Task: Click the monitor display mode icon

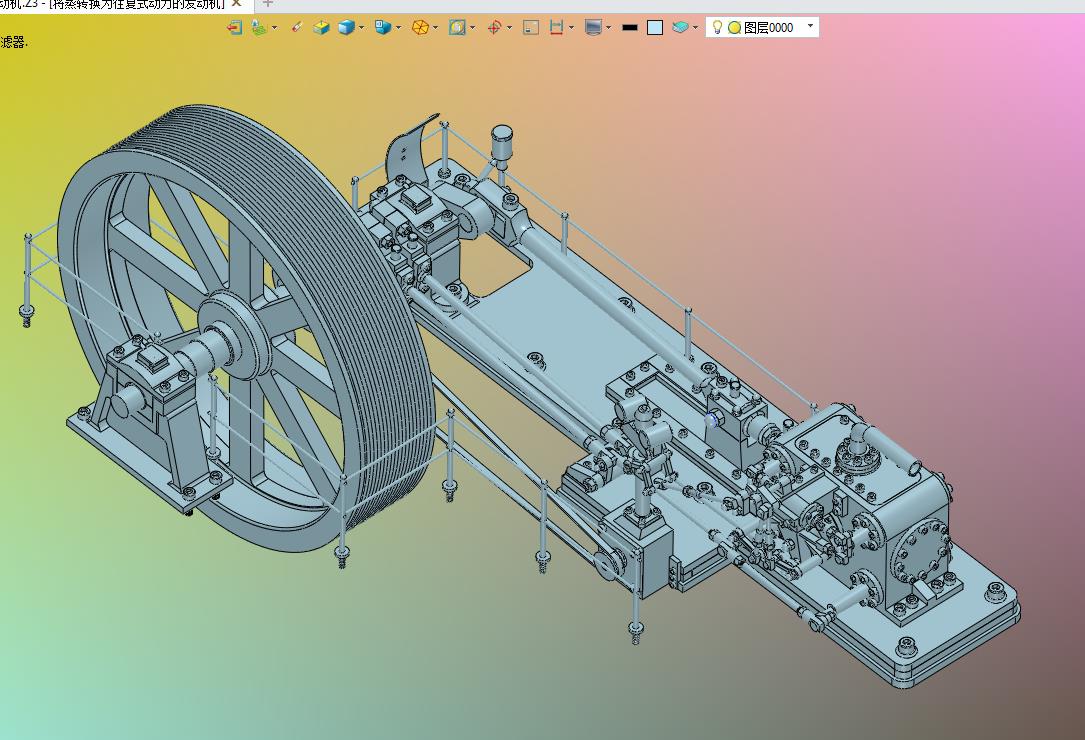Action: [x=593, y=28]
